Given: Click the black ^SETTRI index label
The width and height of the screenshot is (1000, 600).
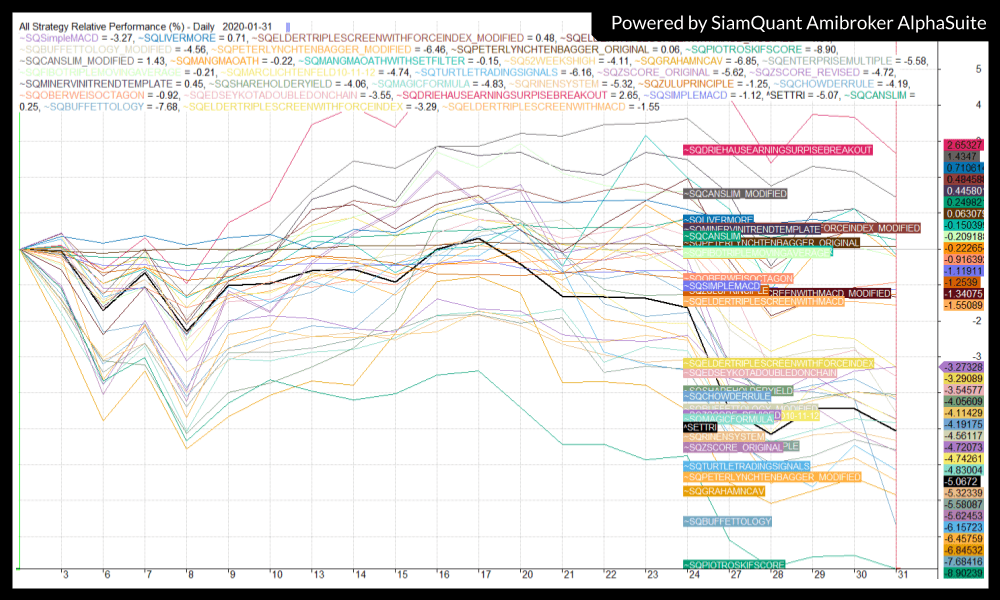Looking at the screenshot, I should coord(700,427).
